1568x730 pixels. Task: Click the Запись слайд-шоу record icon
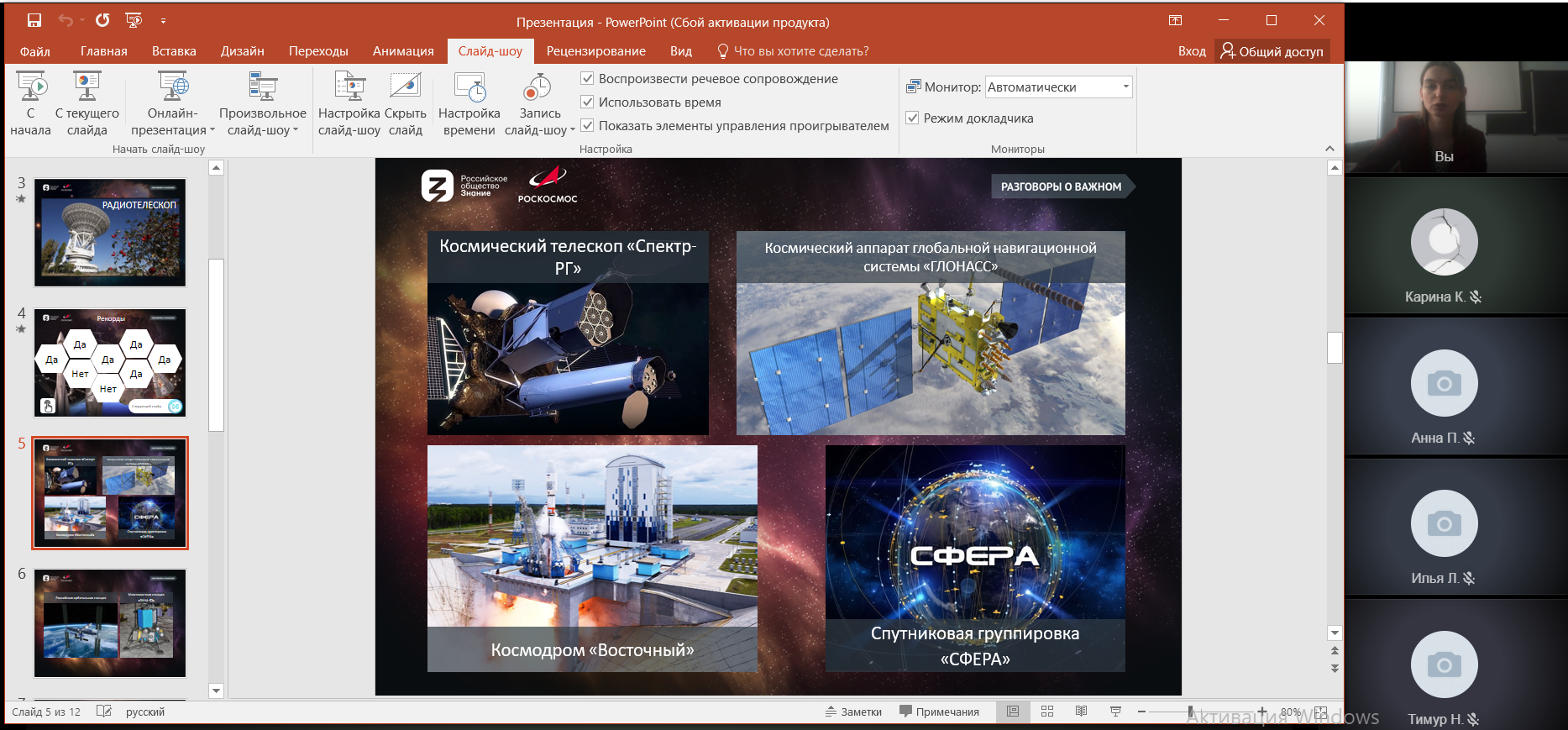(538, 87)
